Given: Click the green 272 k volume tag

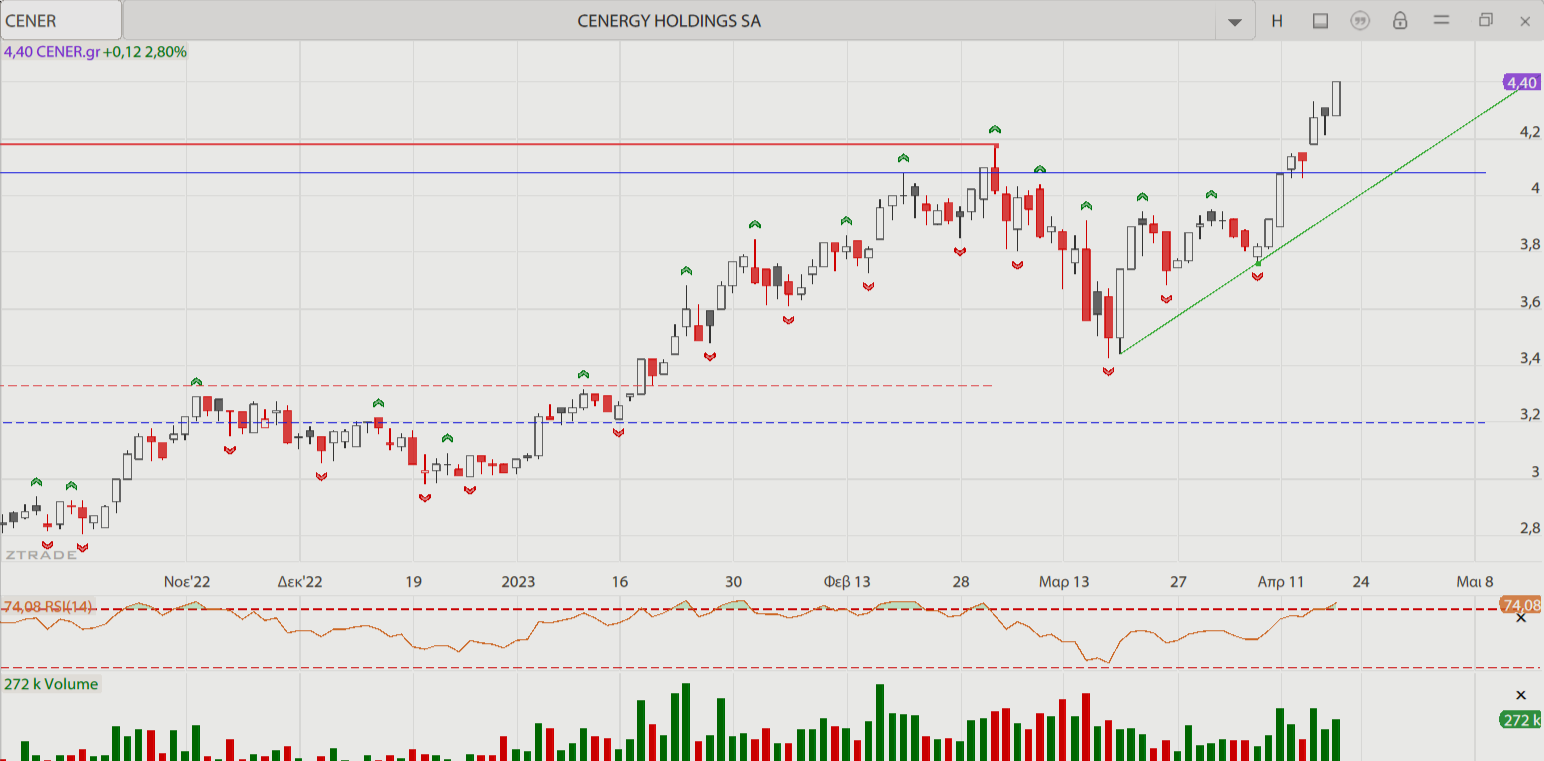Looking at the screenshot, I should (1521, 720).
